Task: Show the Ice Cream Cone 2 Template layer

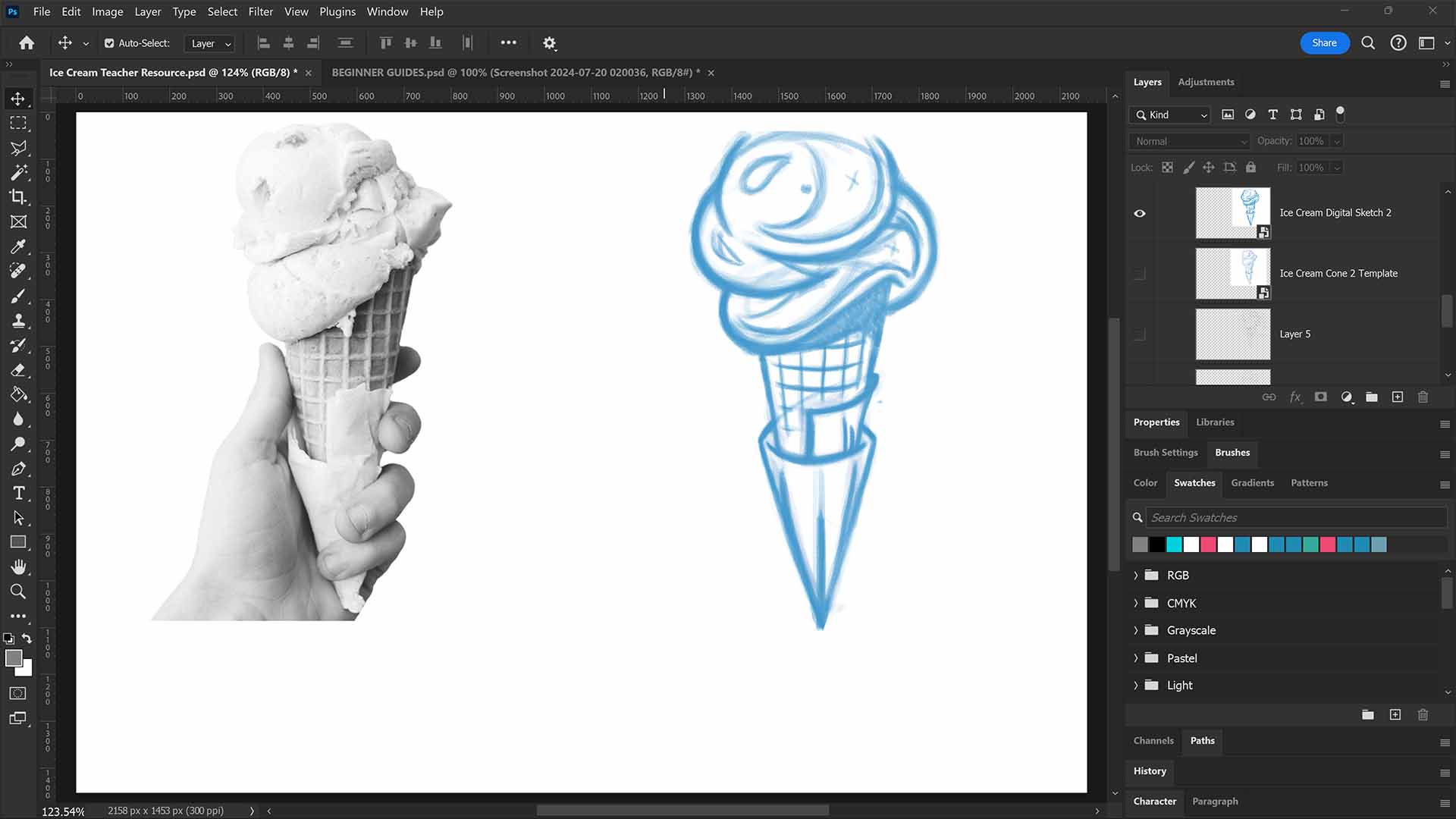Action: tap(1140, 274)
